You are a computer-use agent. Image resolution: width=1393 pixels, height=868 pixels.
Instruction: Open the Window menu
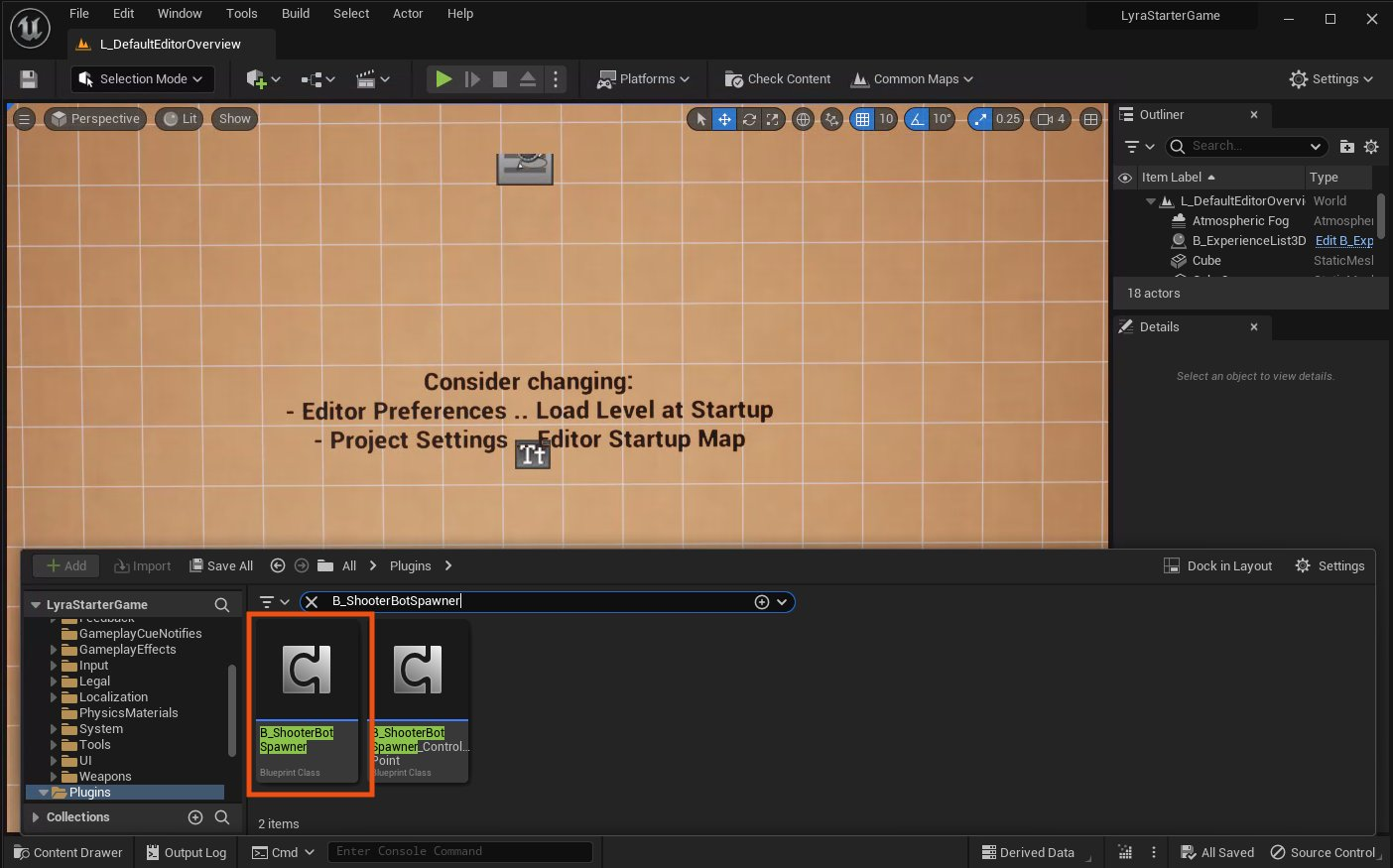click(180, 14)
